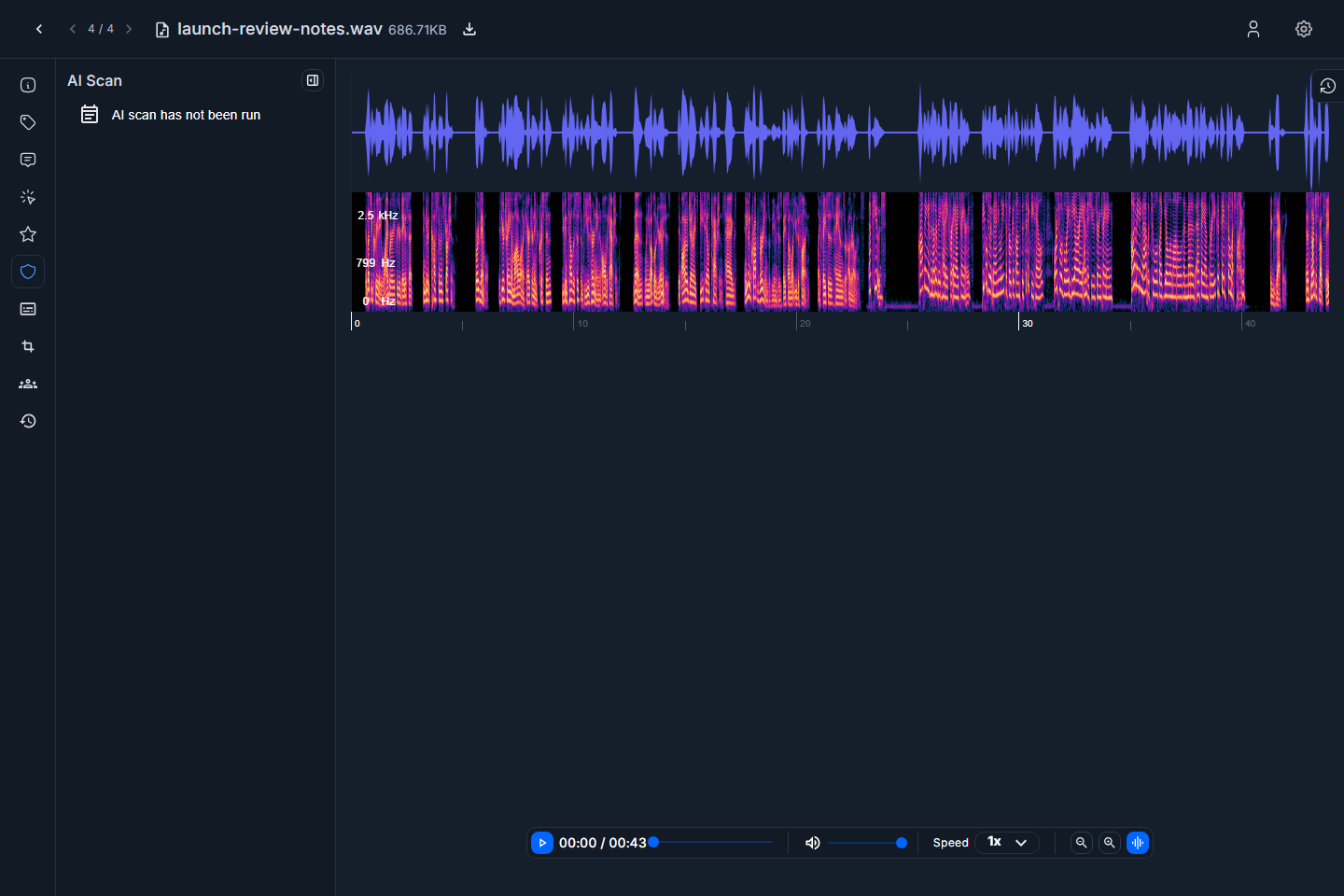Viewport: 1344px width, 896px height.
Task: Play the audio recording
Action: pyautogui.click(x=542, y=843)
